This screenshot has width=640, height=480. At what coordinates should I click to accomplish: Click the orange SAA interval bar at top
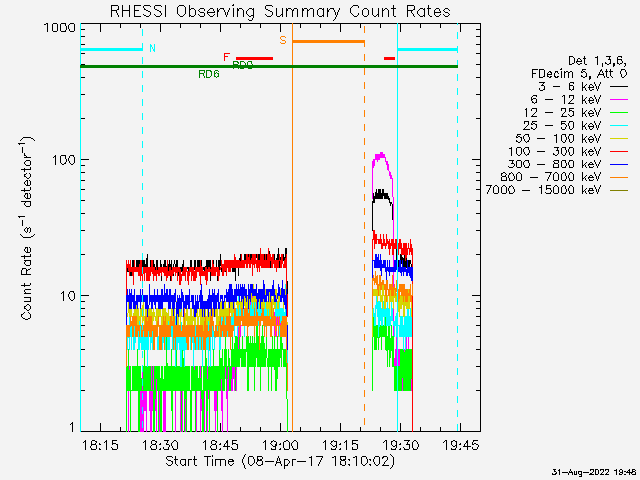329,42
